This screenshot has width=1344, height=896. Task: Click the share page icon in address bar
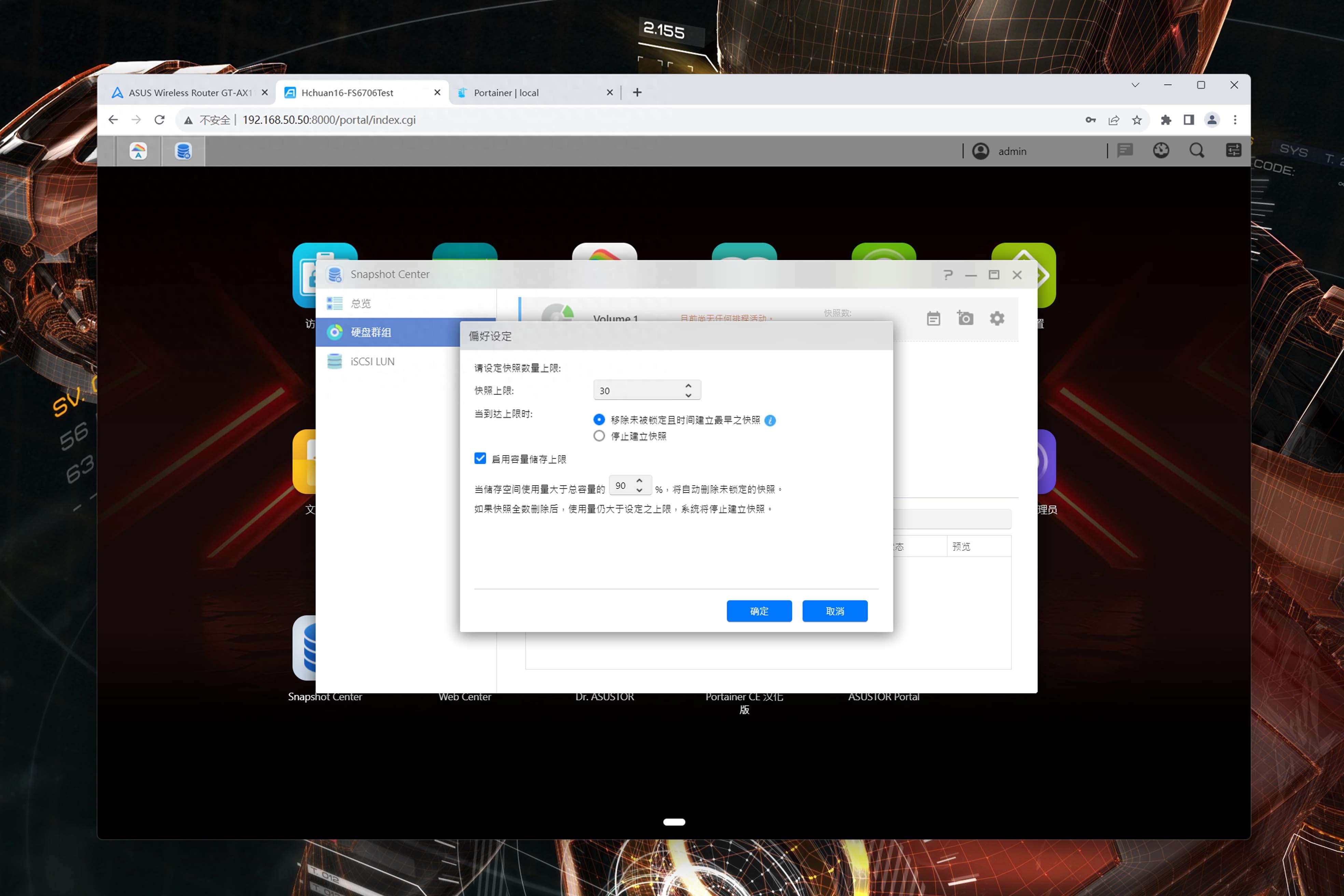click(1113, 120)
